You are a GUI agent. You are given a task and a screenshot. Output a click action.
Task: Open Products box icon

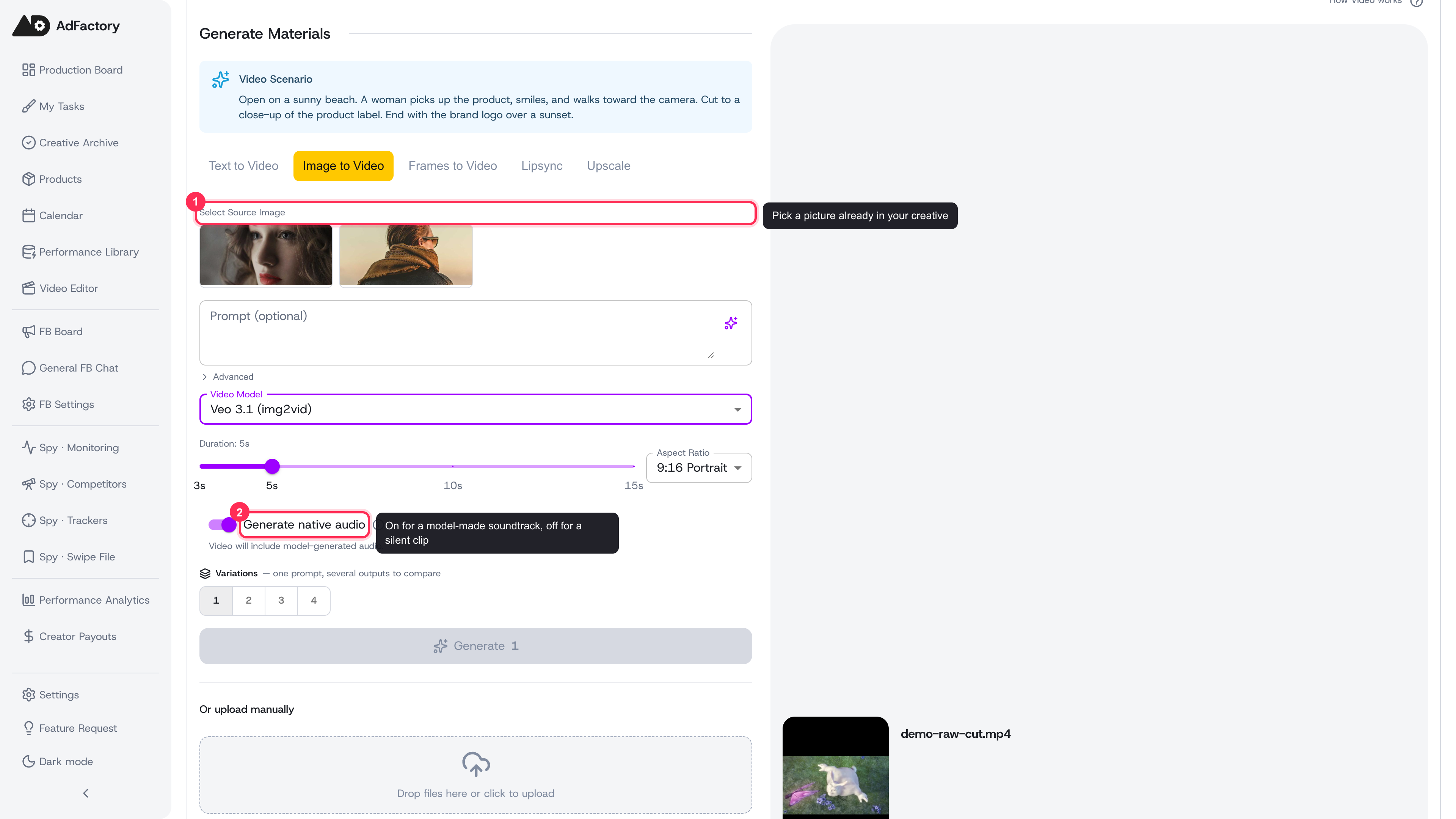click(28, 179)
